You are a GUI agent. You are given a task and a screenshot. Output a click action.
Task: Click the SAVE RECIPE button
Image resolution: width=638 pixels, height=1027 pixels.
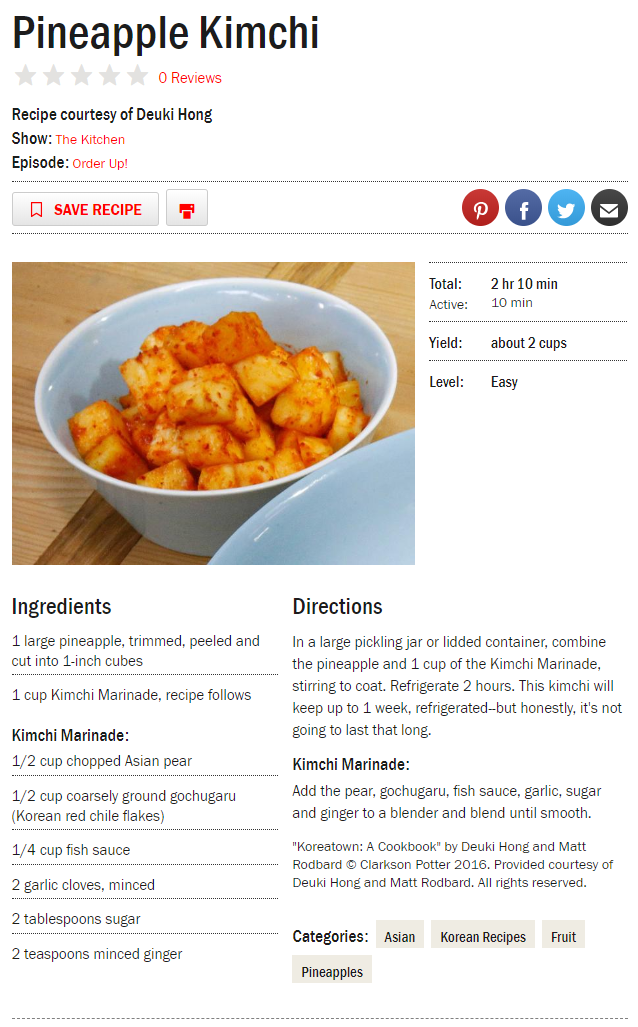(x=85, y=209)
